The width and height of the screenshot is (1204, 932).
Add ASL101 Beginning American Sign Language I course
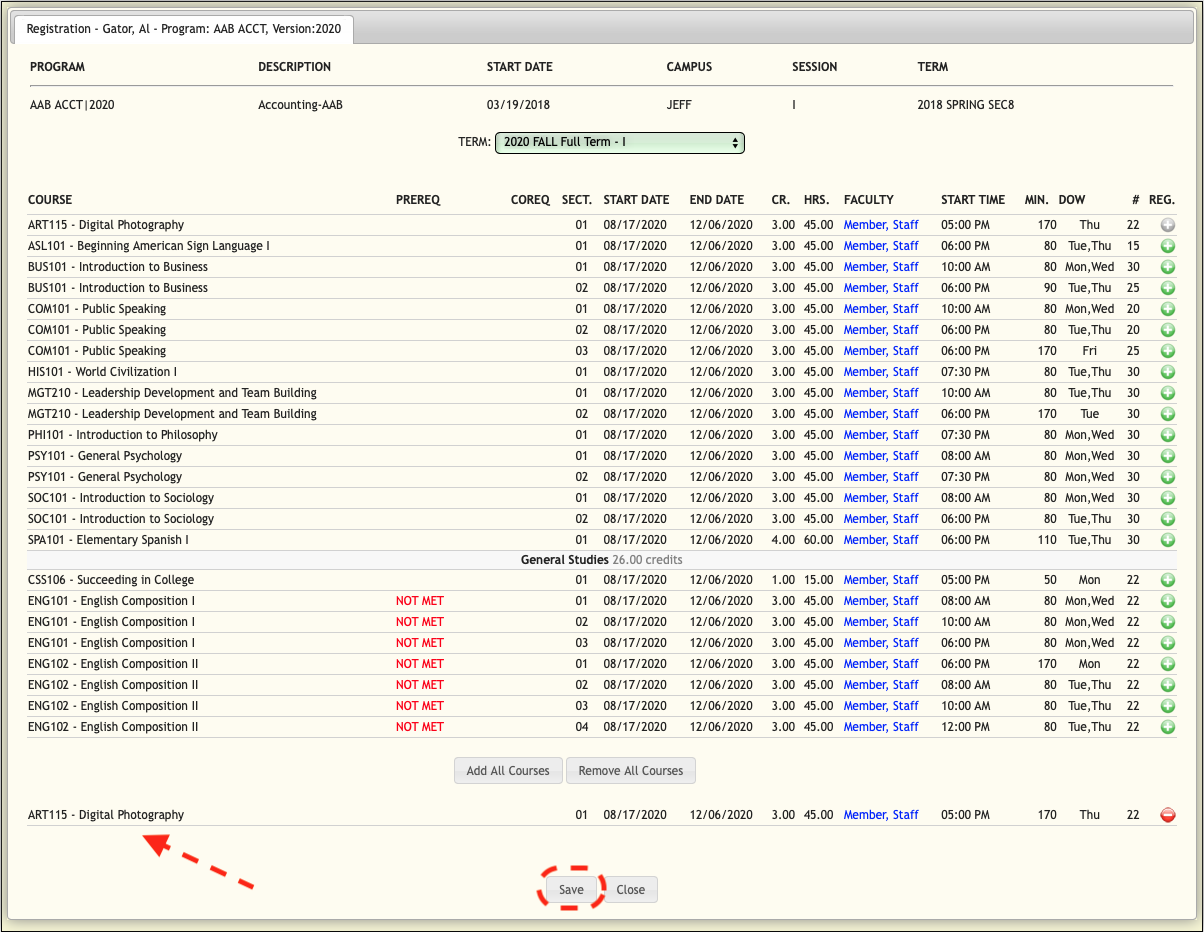(1167, 246)
